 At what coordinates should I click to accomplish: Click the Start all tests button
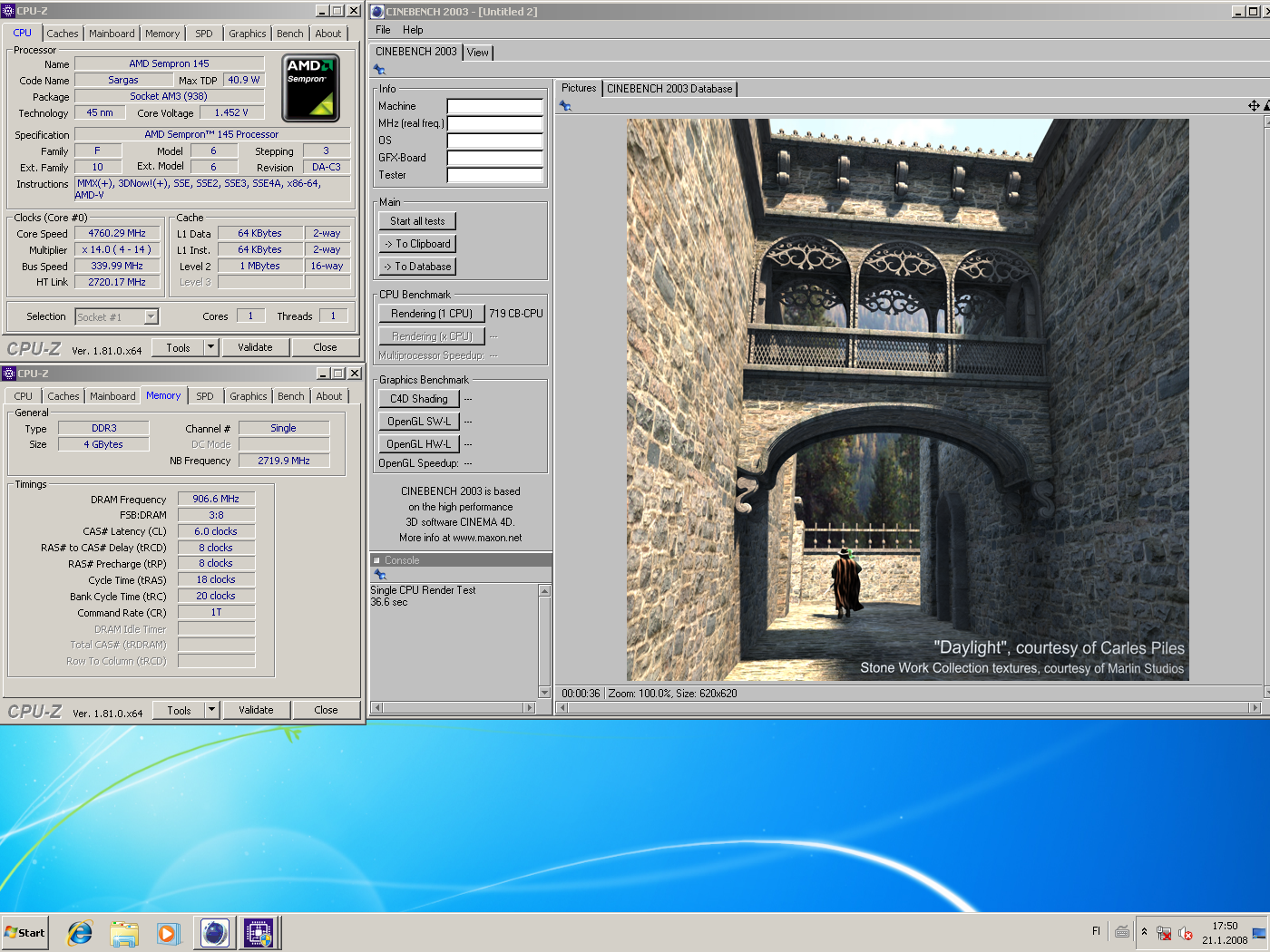click(417, 221)
